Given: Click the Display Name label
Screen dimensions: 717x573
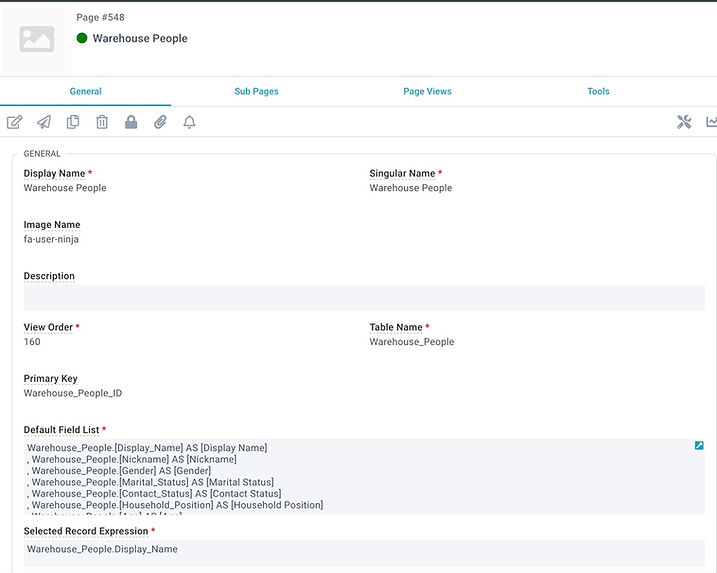Looking at the screenshot, I should 54,173.
